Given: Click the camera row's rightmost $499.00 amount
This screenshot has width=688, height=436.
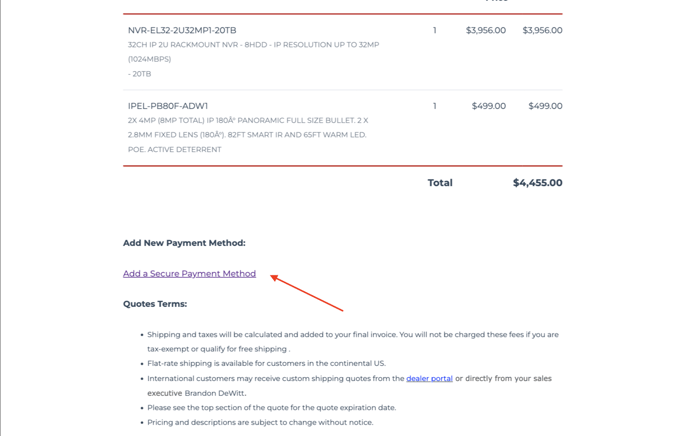Looking at the screenshot, I should pos(545,106).
